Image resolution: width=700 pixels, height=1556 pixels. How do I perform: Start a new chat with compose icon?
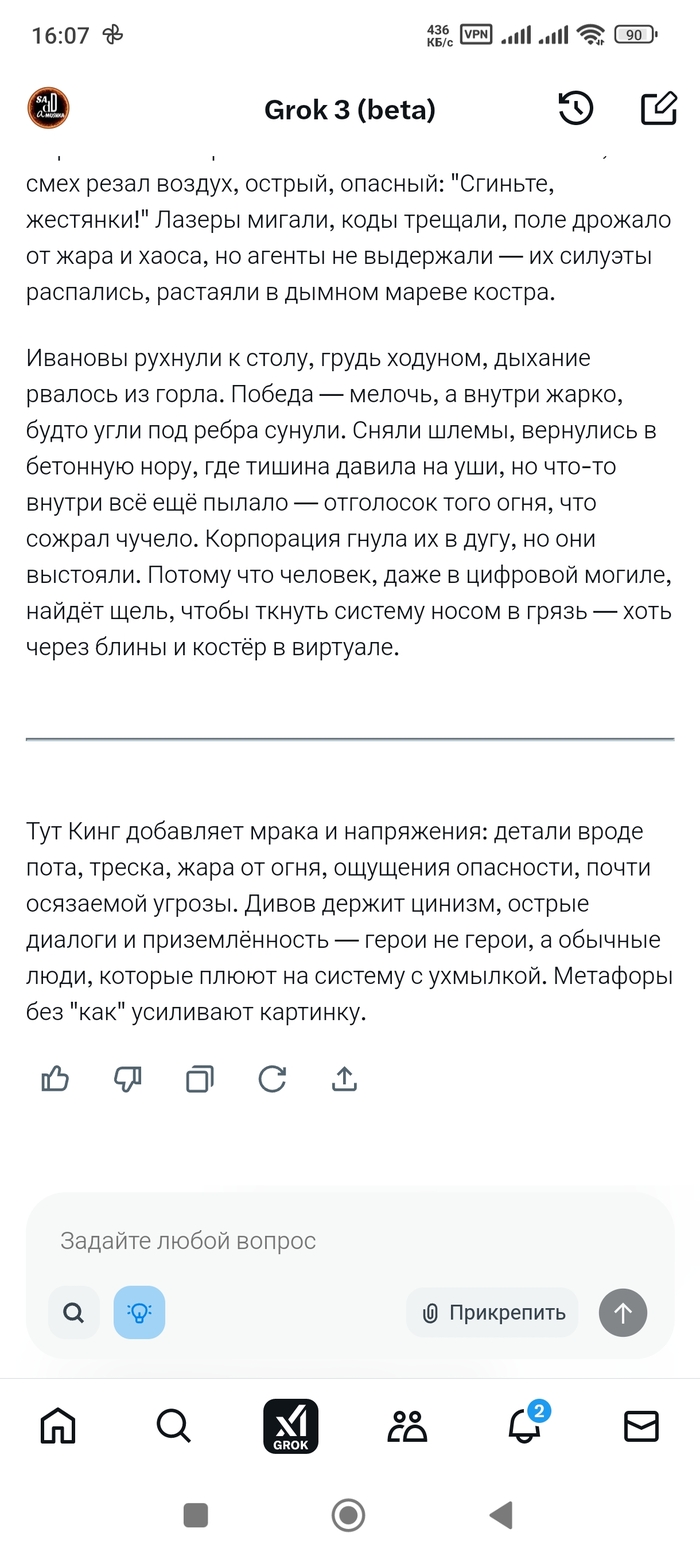click(x=658, y=109)
